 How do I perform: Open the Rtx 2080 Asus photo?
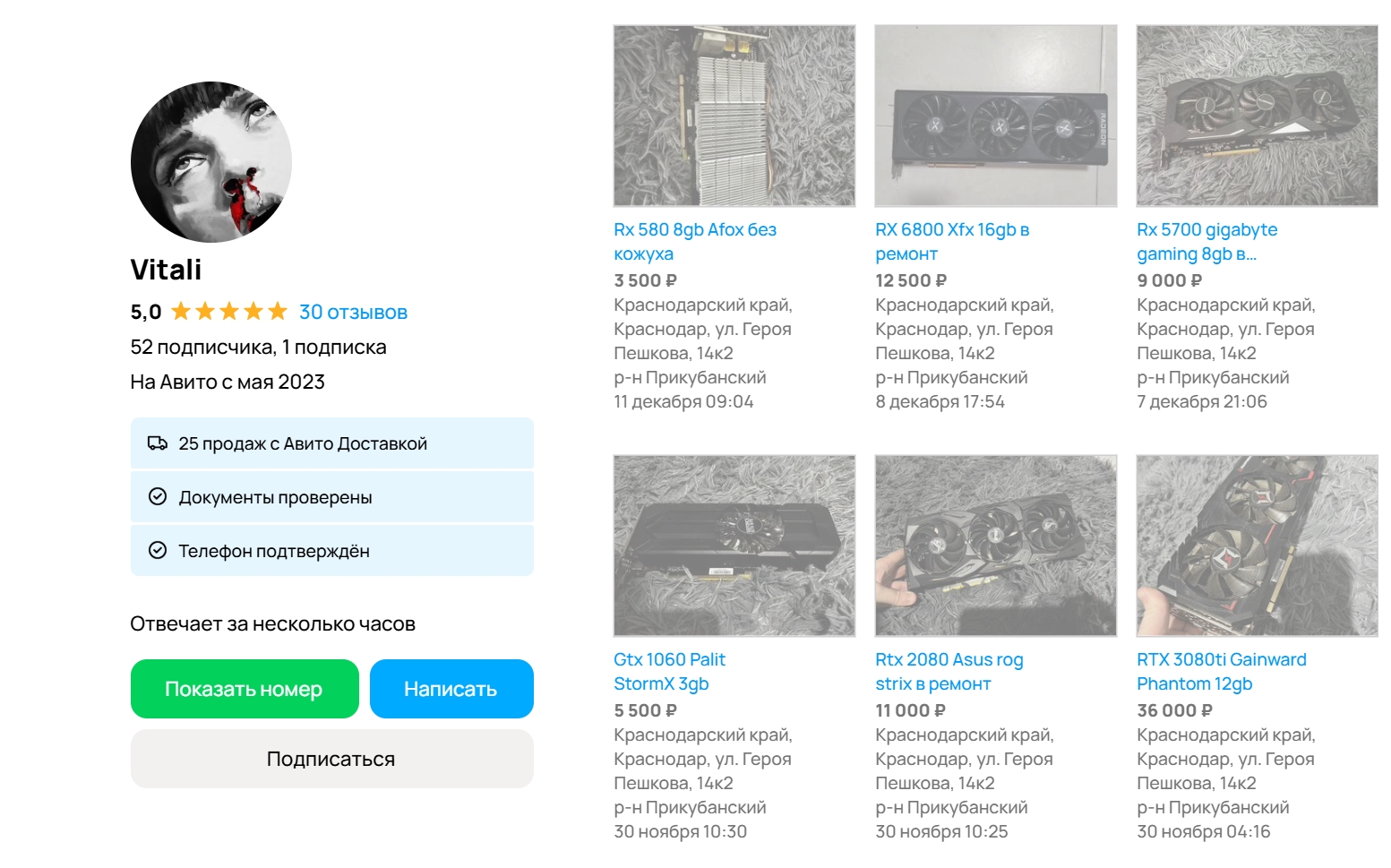pyautogui.click(x=996, y=546)
